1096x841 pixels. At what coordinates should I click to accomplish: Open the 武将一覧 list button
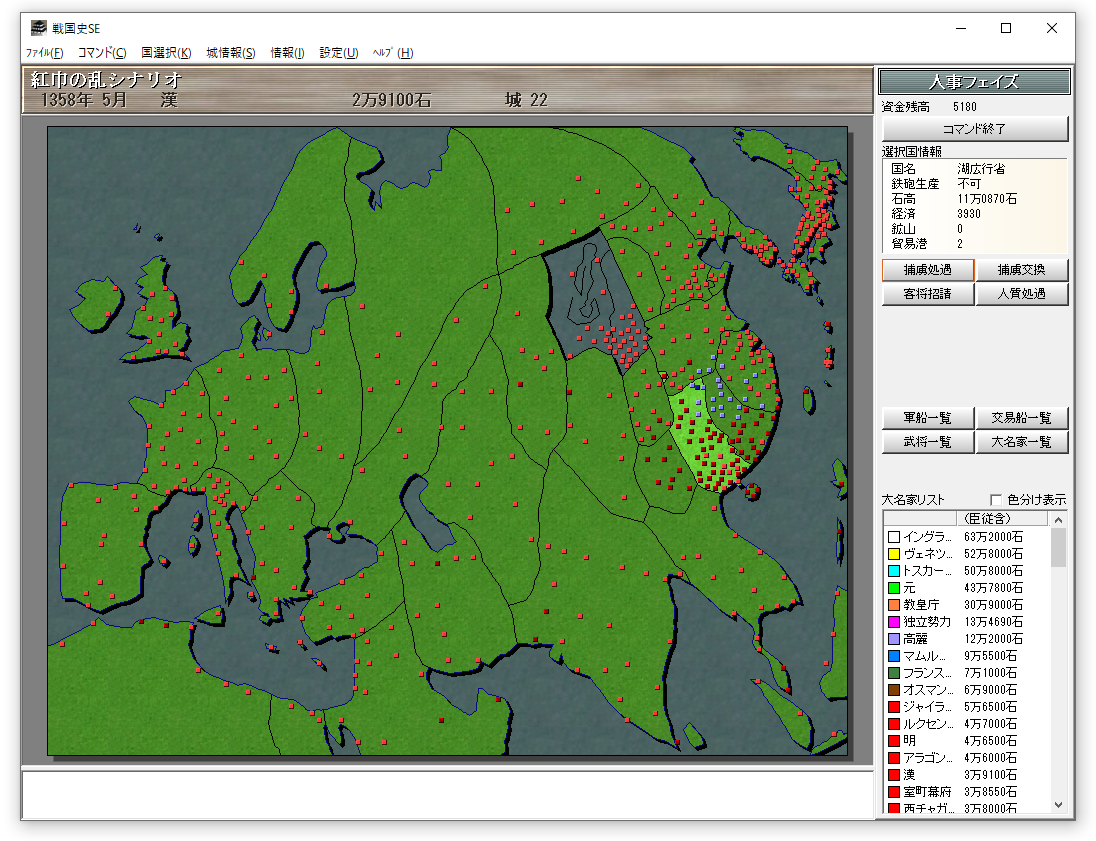(x=927, y=442)
